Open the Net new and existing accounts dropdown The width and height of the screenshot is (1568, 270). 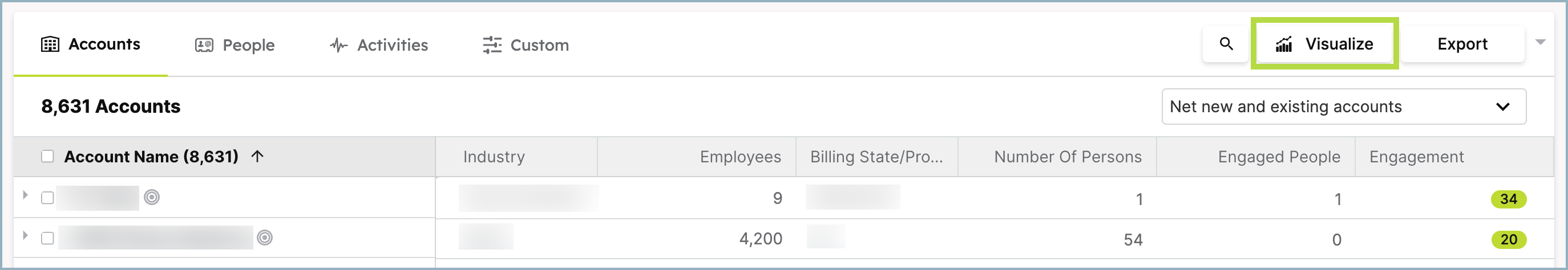[1343, 107]
